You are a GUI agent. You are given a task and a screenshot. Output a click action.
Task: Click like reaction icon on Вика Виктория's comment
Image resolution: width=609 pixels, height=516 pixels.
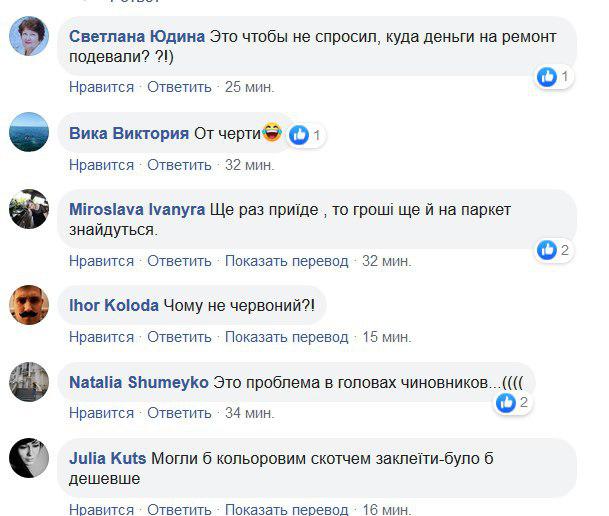pyautogui.click(x=299, y=134)
